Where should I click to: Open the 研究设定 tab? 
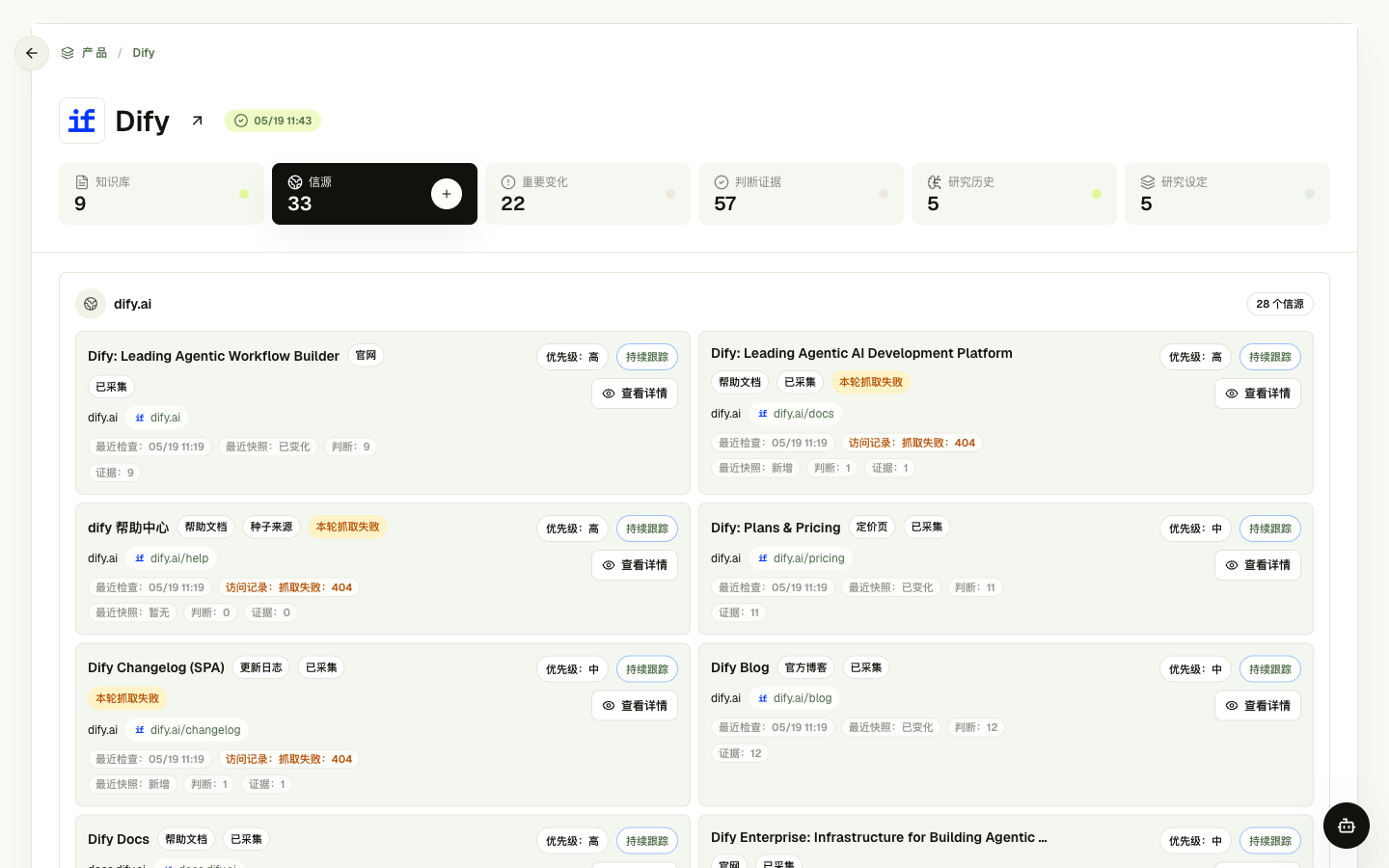point(1227,194)
